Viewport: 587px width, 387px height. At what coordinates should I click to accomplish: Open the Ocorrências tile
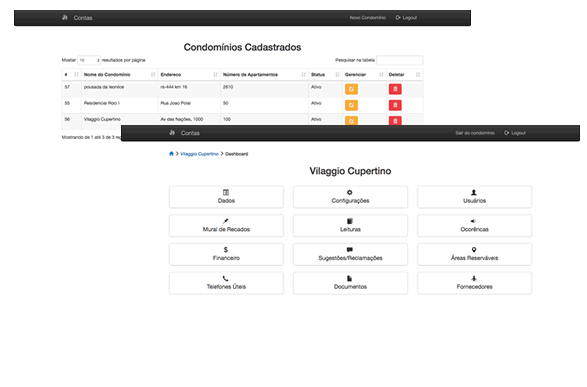point(474,225)
